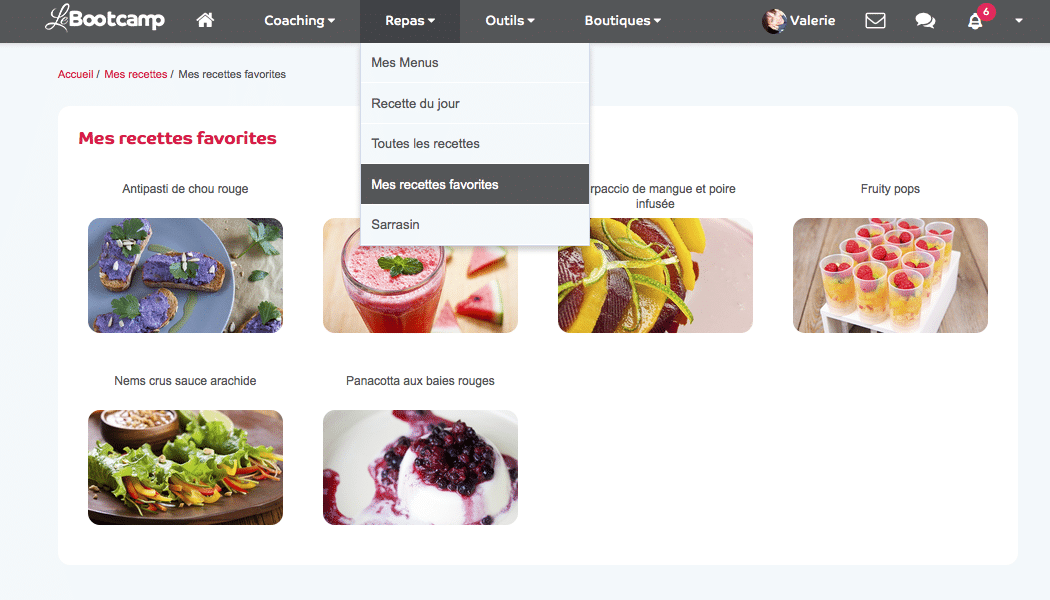Click the LeBootcamp logo
The height and width of the screenshot is (600, 1050).
click(x=105, y=19)
